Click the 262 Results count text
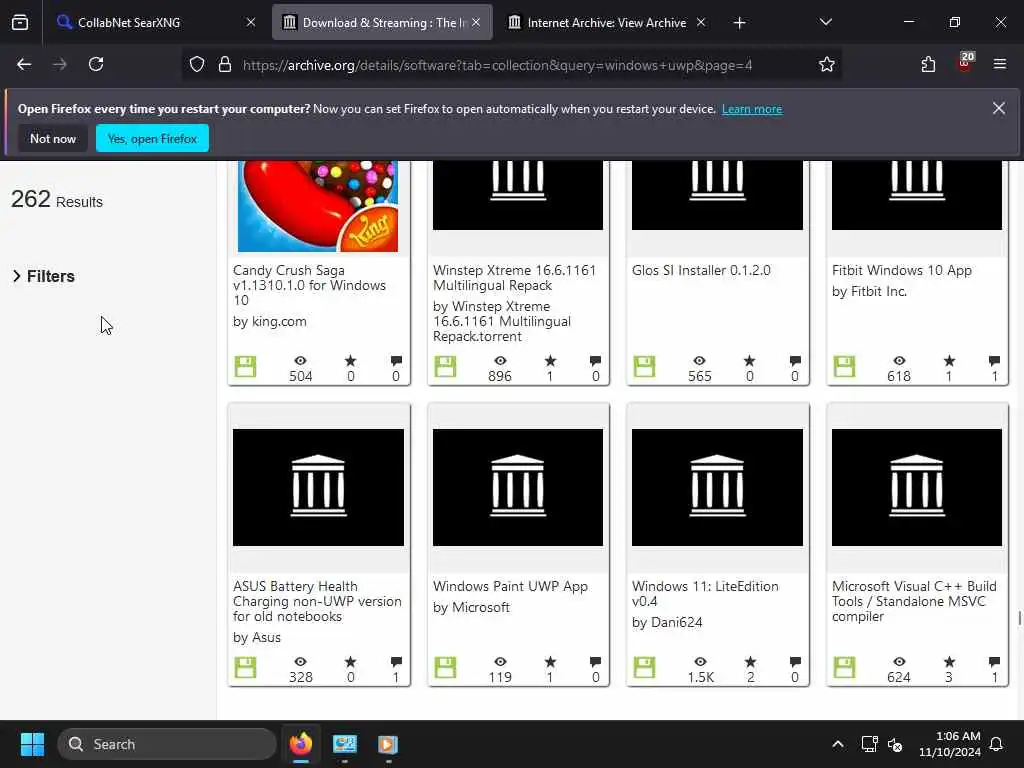 [x=57, y=199]
